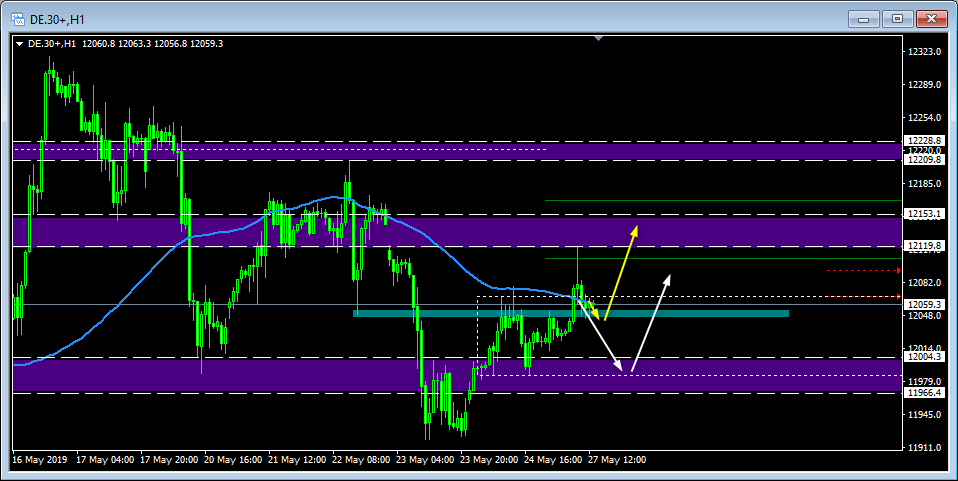Select the long white downward arrow
The width and height of the screenshot is (958, 481).
tap(608, 339)
